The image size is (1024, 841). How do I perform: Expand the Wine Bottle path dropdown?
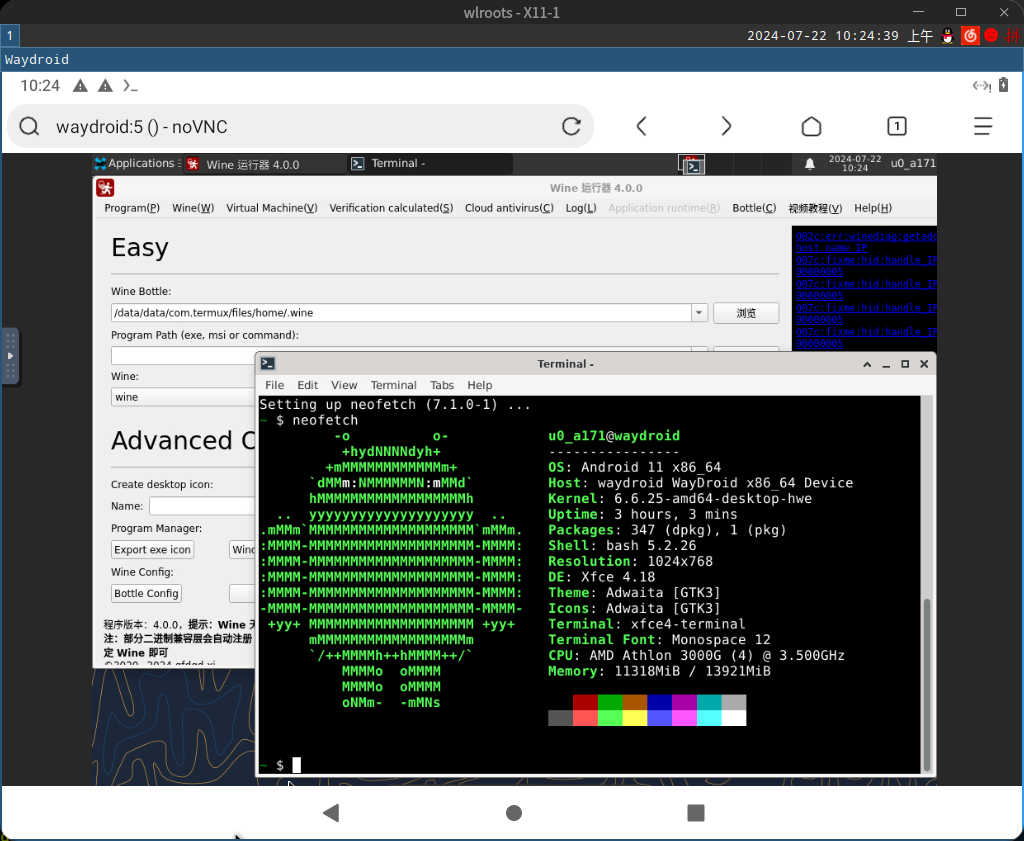[699, 313]
